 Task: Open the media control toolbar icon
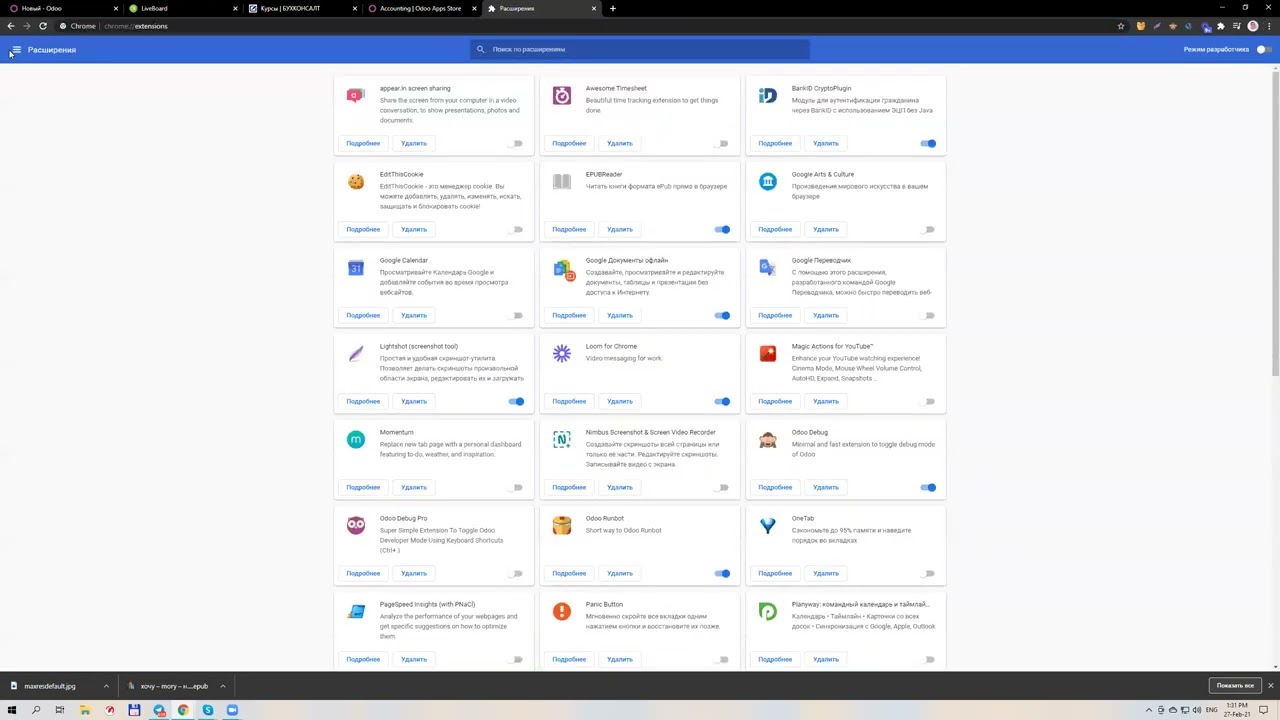tap(1237, 26)
